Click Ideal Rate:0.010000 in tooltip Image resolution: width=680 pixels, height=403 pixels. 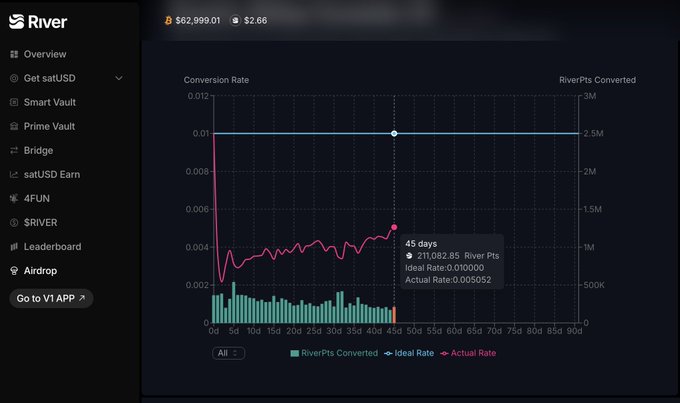point(445,268)
